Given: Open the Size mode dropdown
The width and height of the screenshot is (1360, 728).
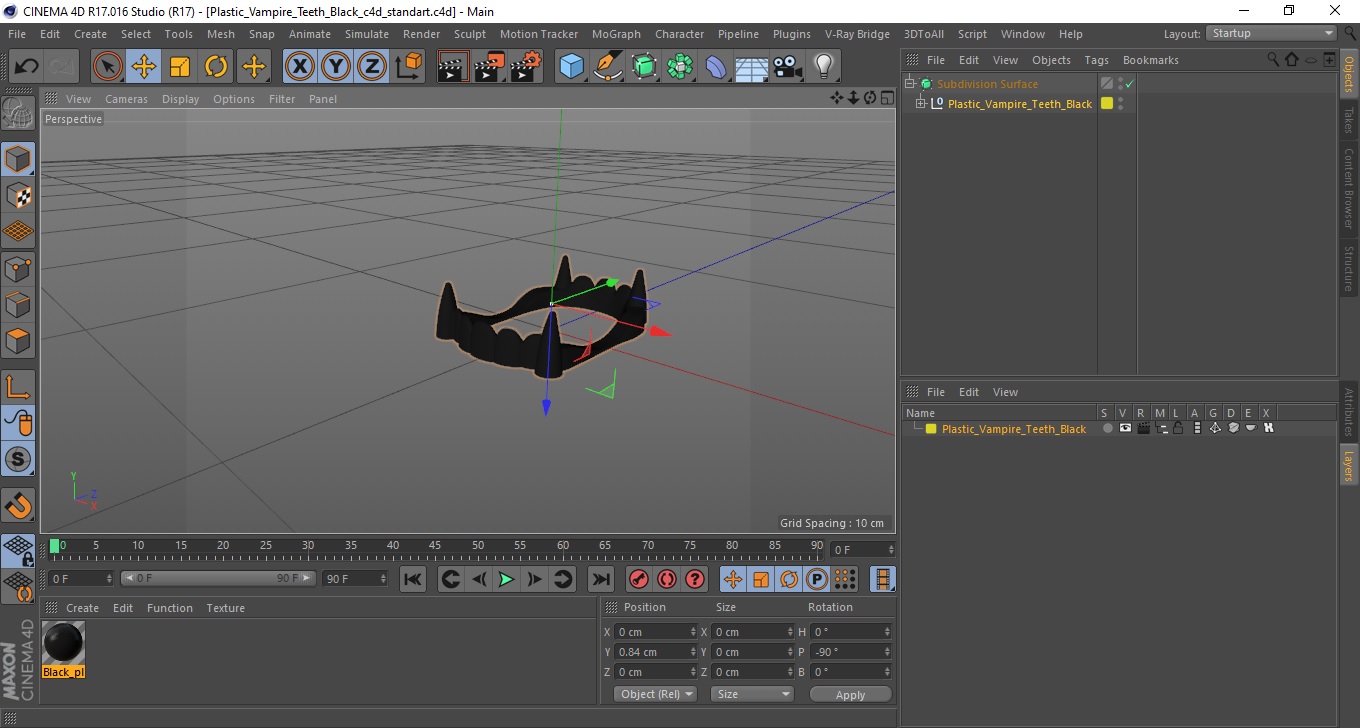Looking at the screenshot, I should click(x=752, y=694).
